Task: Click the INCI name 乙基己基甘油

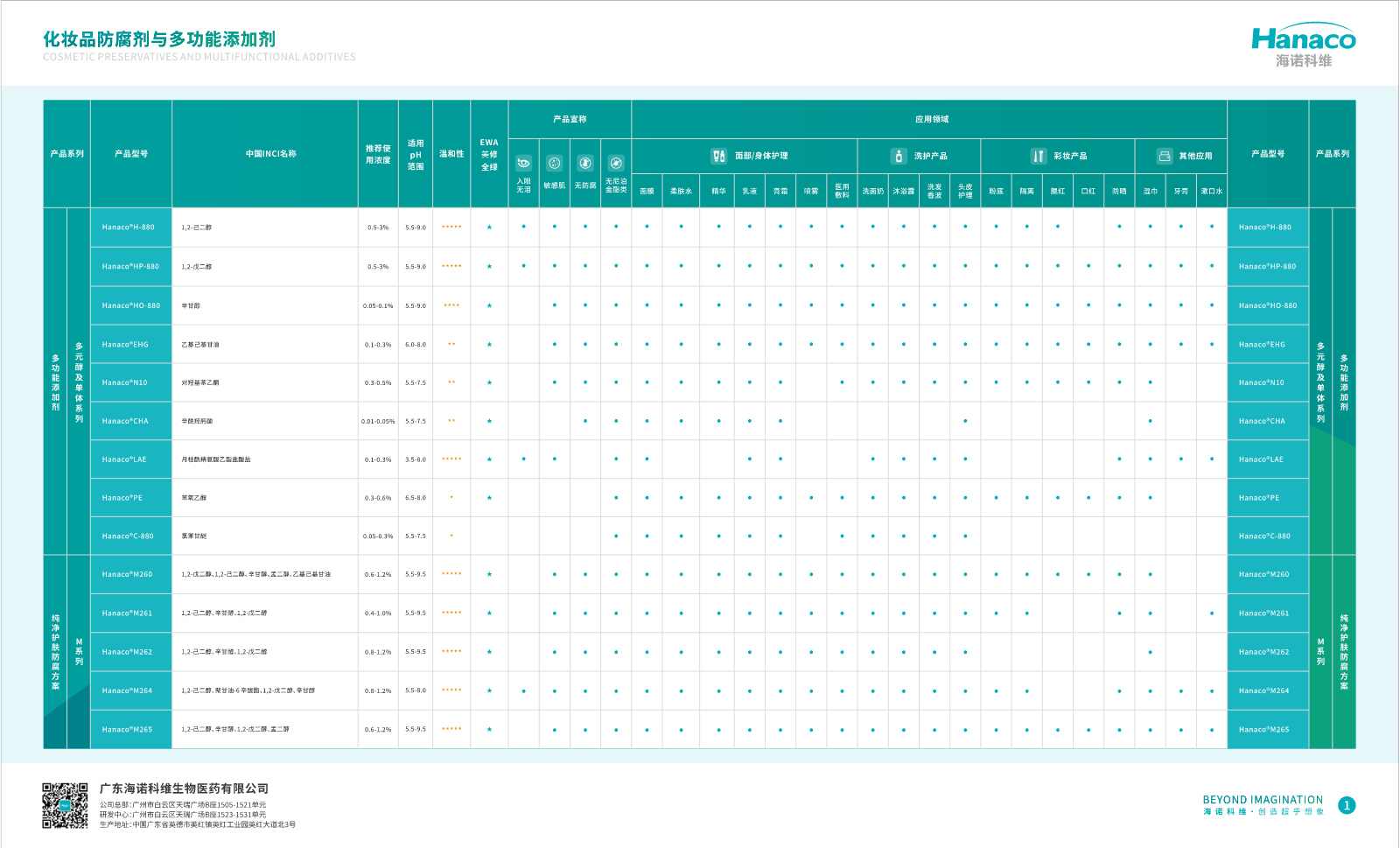Action: tap(200, 345)
